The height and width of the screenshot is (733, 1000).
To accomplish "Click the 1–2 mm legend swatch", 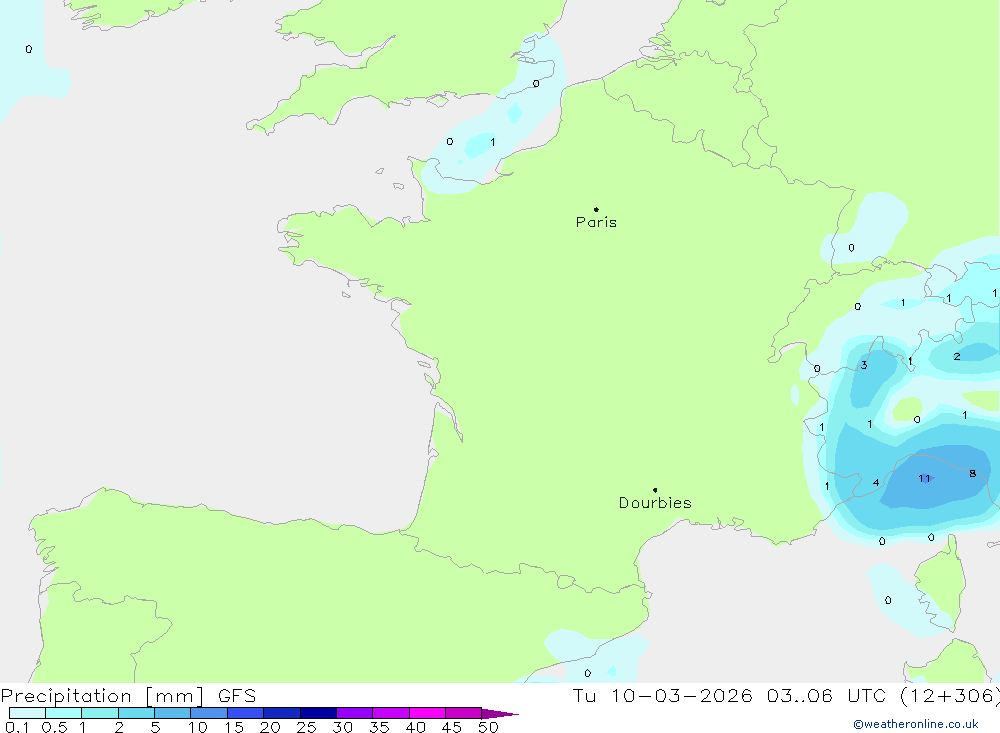I will tap(100, 713).
